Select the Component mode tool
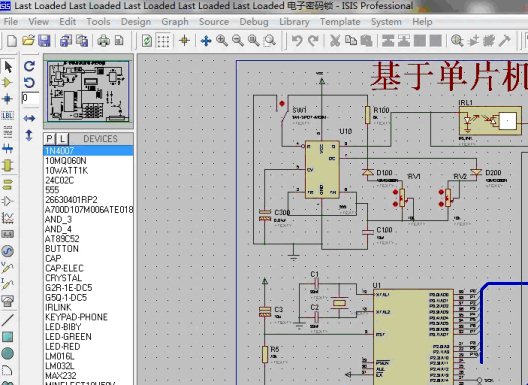Image resolution: width=528 pixels, height=385 pixels. point(7,83)
